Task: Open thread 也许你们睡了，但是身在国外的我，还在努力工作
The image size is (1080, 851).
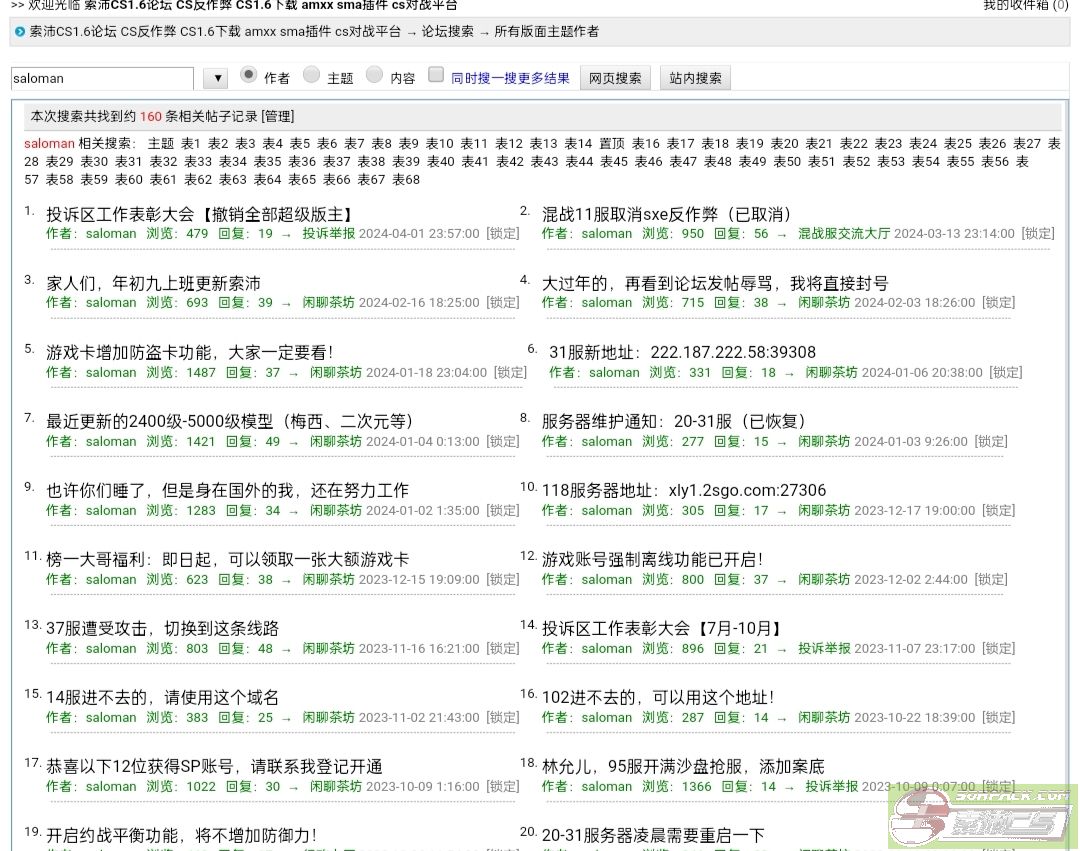Action: coord(227,490)
